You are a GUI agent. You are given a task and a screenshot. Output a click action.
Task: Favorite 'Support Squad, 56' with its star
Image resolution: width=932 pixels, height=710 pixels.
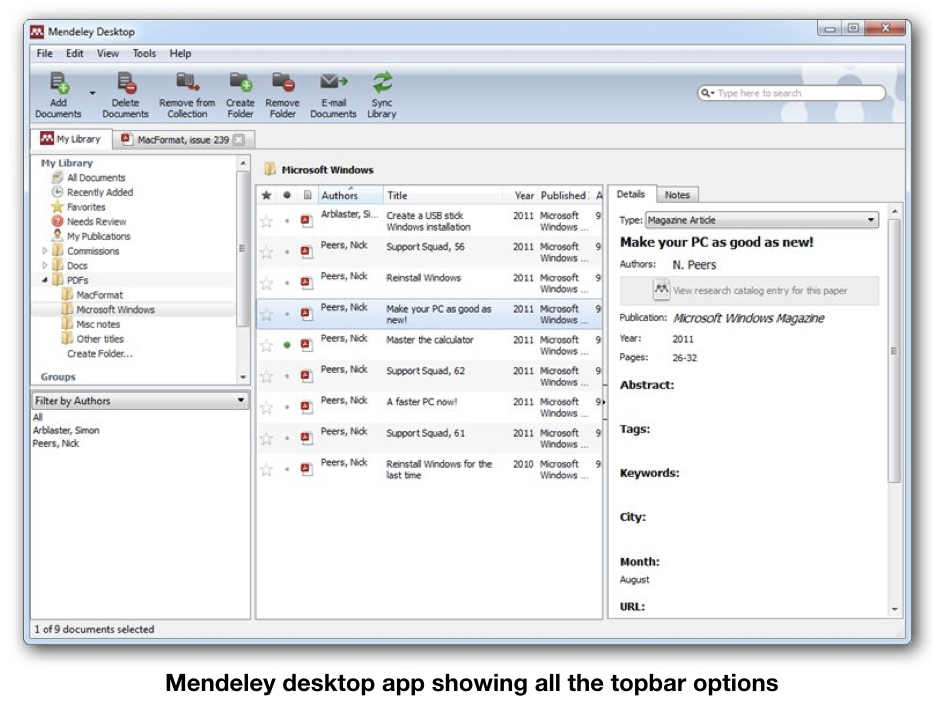tap(264, 251)
